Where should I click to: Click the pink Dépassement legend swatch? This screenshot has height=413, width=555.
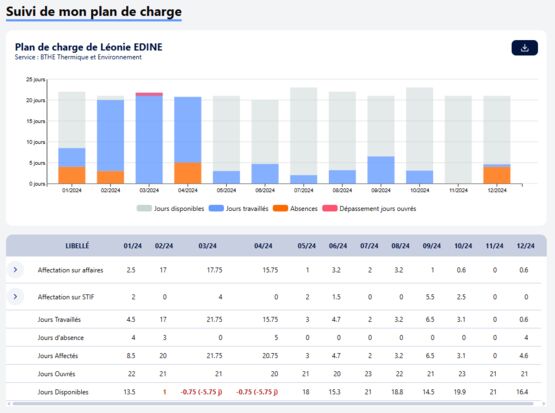pyautogui.click(x=330, y=208)
